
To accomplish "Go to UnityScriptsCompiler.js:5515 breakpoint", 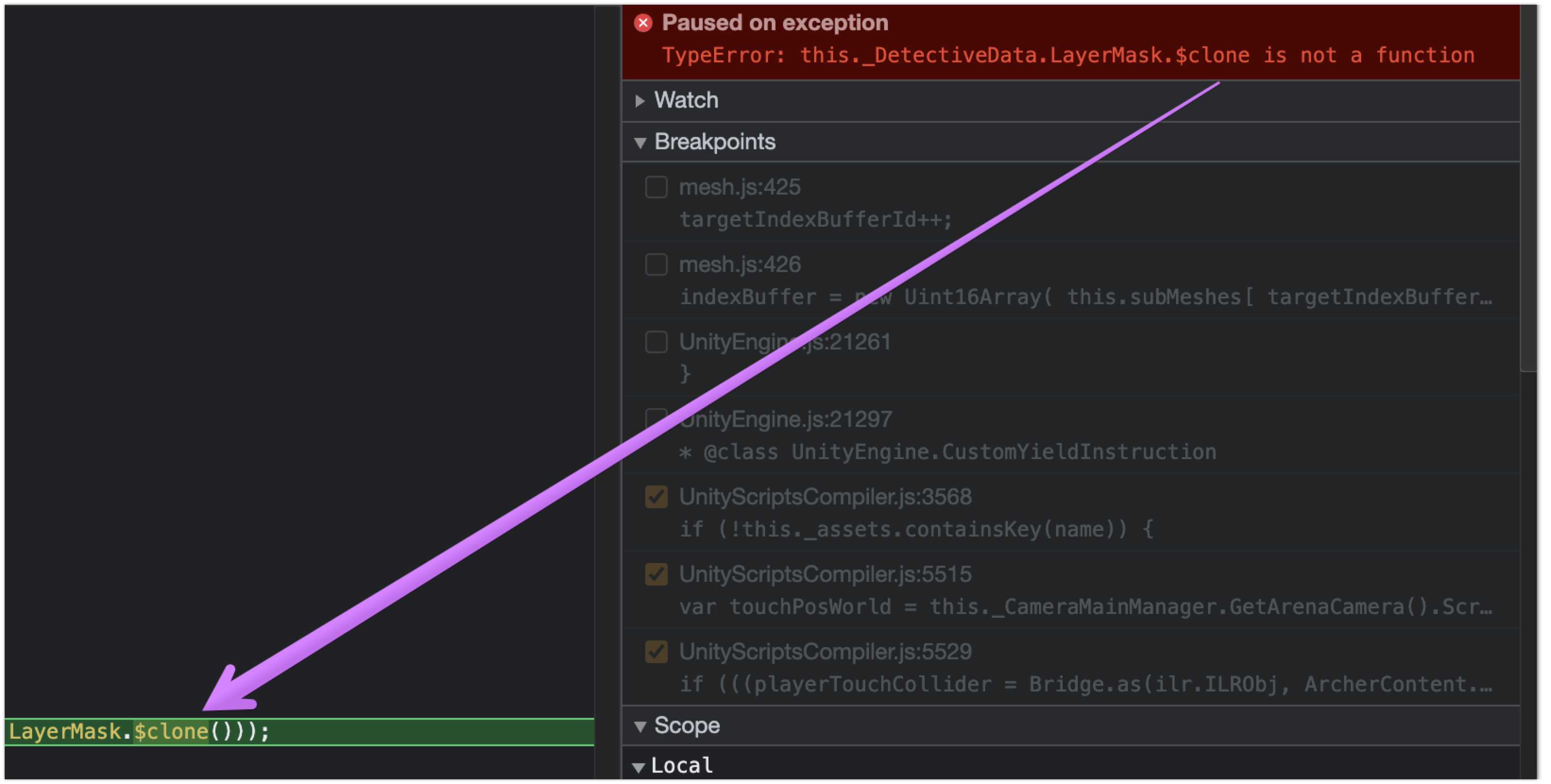I will pos(826,574).
